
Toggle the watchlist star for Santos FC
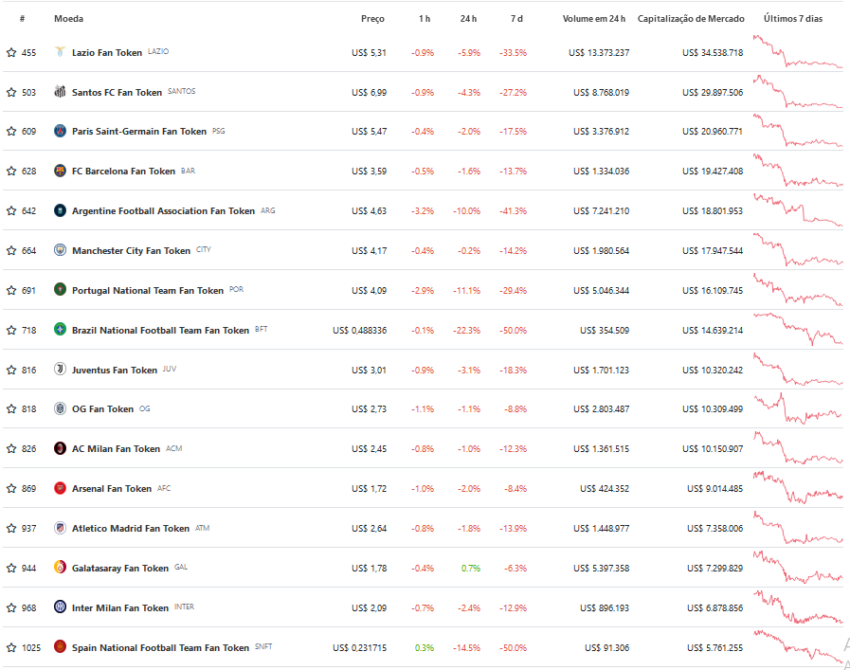coord(11,92)
